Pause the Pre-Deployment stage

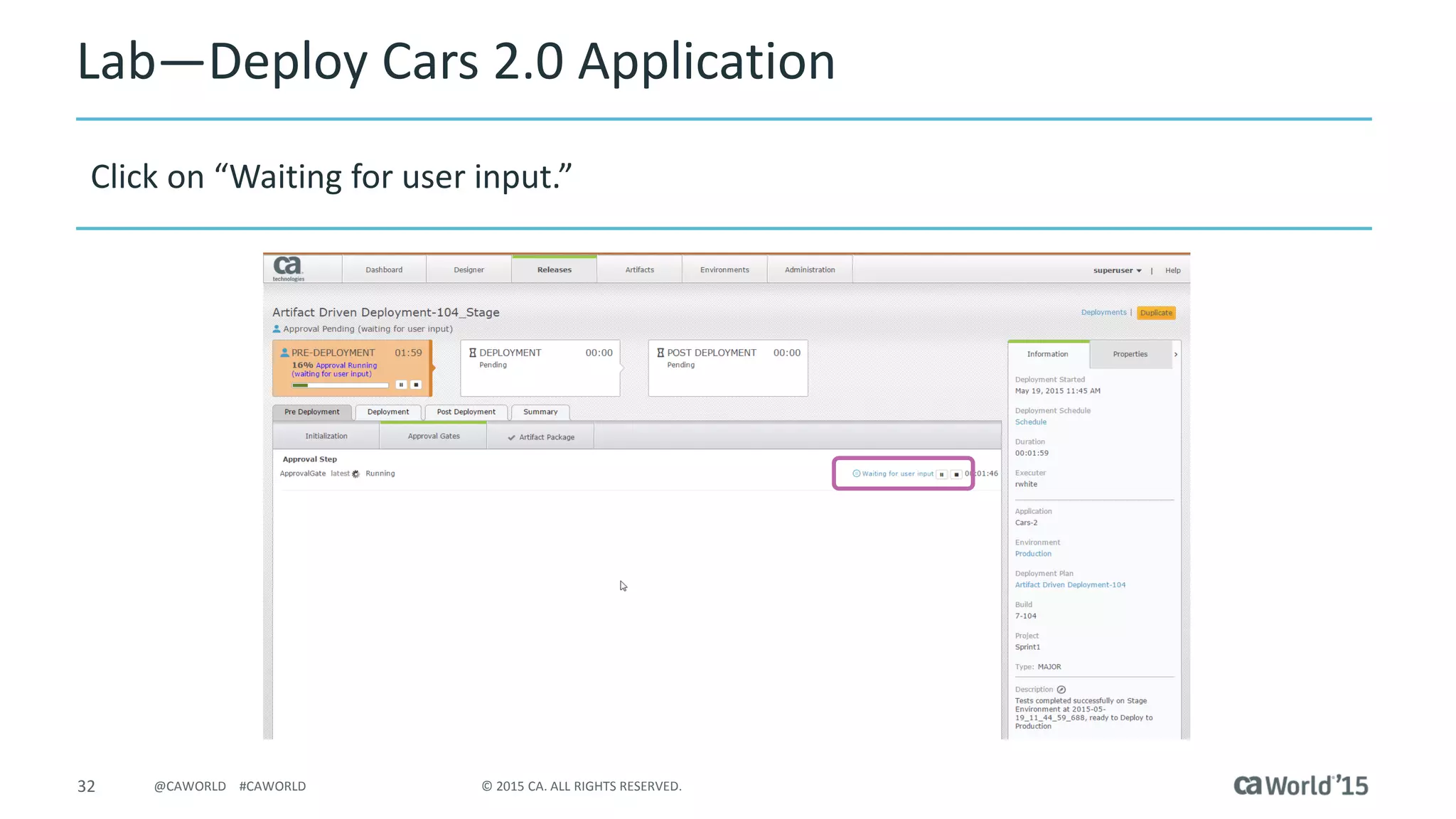(x=401, y=385)
